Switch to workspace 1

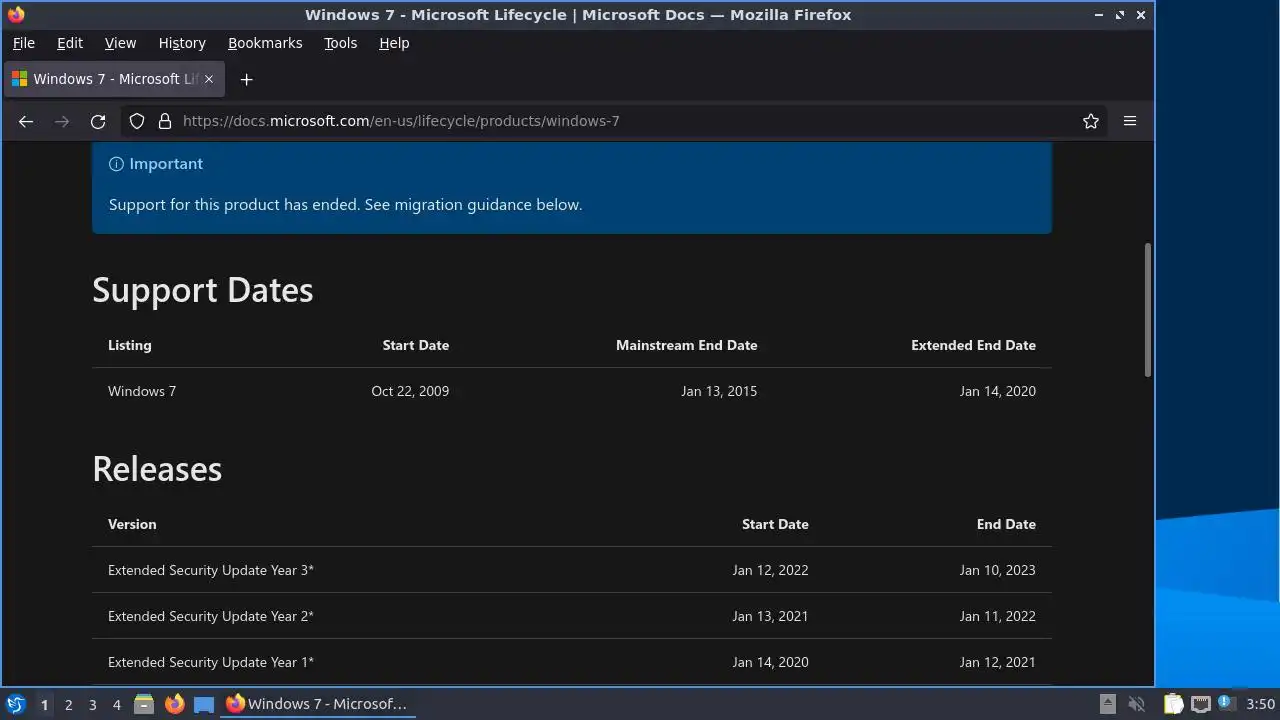coord(44,704)
